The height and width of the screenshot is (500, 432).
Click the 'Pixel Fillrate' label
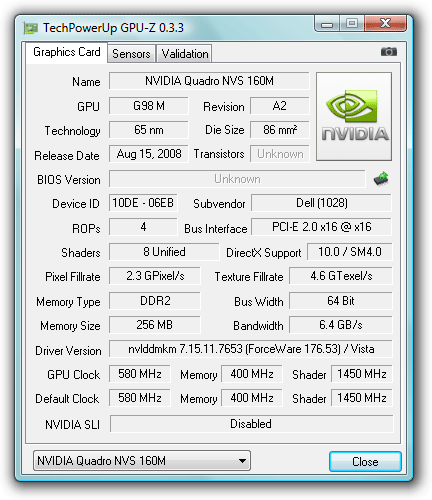73,277
